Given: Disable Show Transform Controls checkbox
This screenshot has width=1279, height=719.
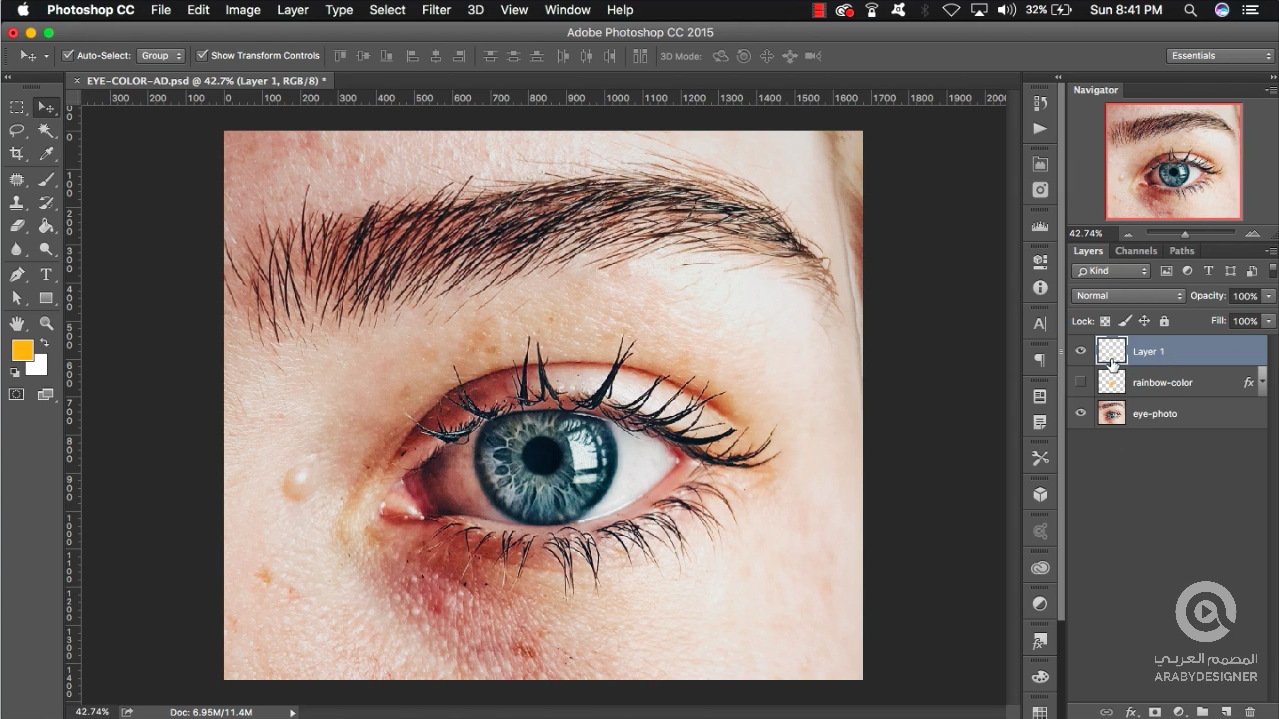Looking at the screenshot, I should tap(202, 56).
